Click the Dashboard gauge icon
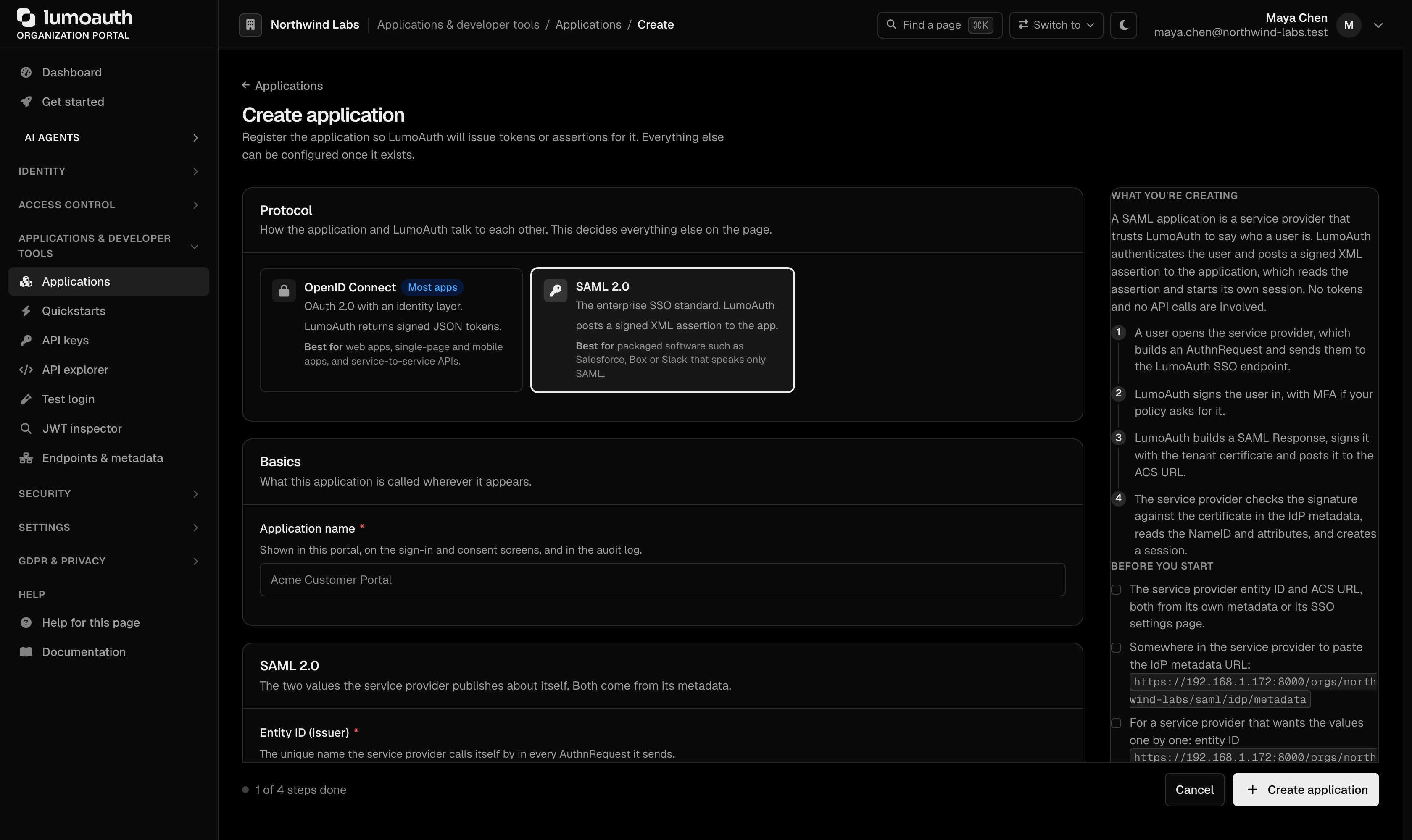 tap(26, 73)
